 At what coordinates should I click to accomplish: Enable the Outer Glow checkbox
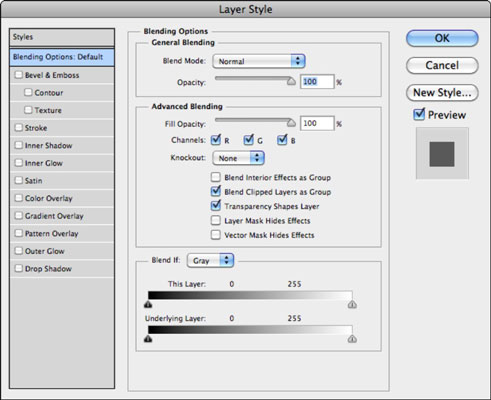pos(19,251)
